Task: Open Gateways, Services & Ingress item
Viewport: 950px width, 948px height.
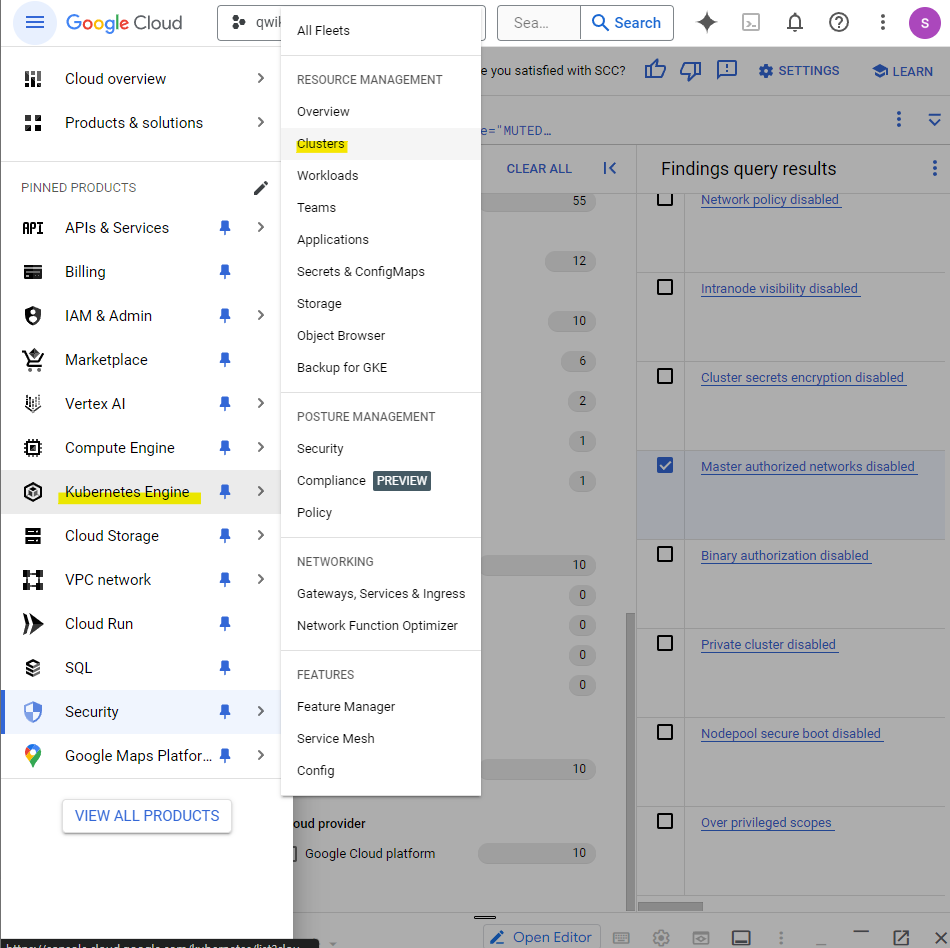Action: (x=380, y=594)
